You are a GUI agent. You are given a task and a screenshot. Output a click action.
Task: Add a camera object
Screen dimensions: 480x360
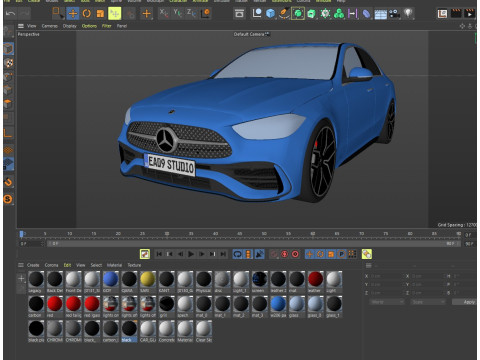click(x=394, y=14)
